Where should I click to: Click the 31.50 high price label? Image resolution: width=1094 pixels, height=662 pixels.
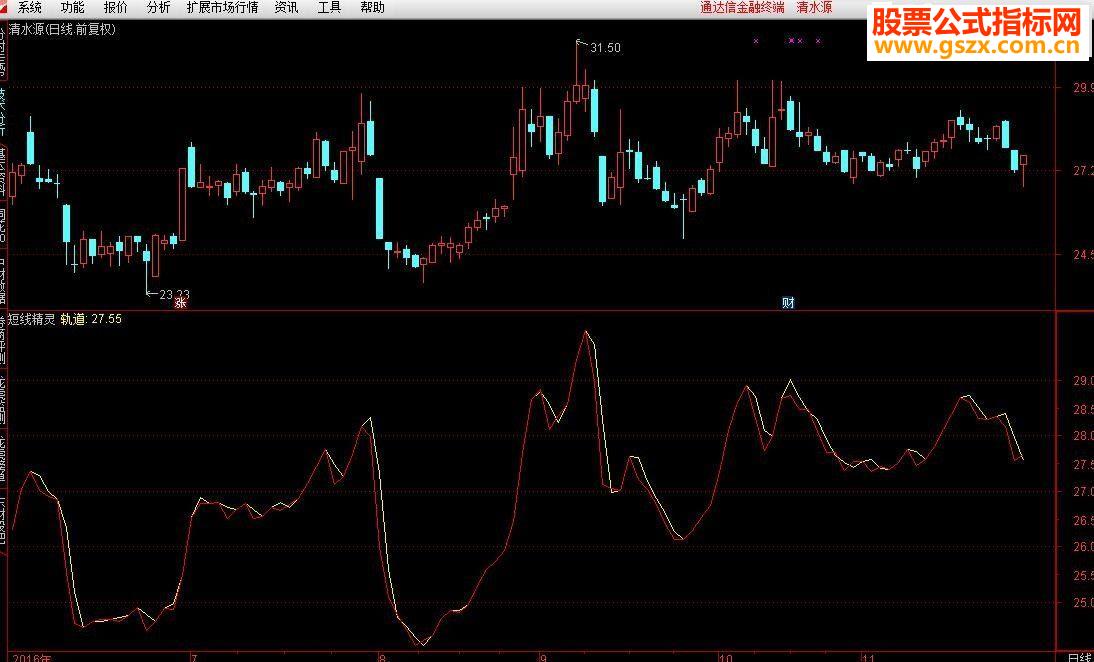(x=605, y=48)
